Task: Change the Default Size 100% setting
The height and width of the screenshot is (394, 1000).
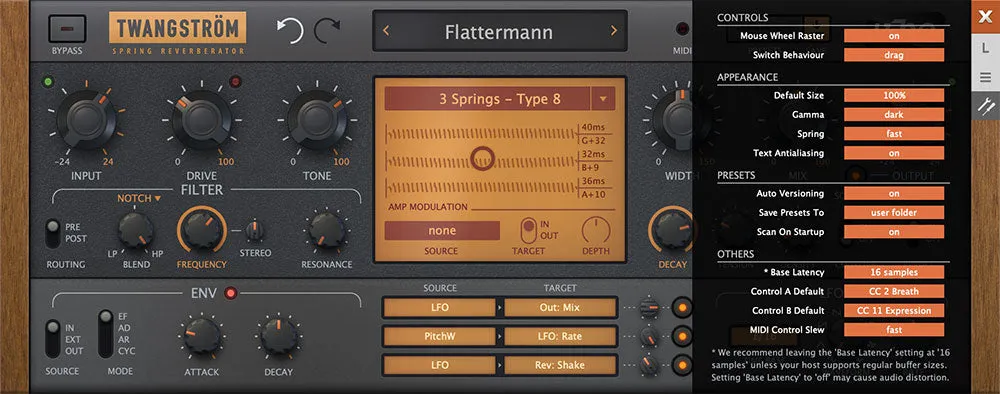Action: (894, 95)
